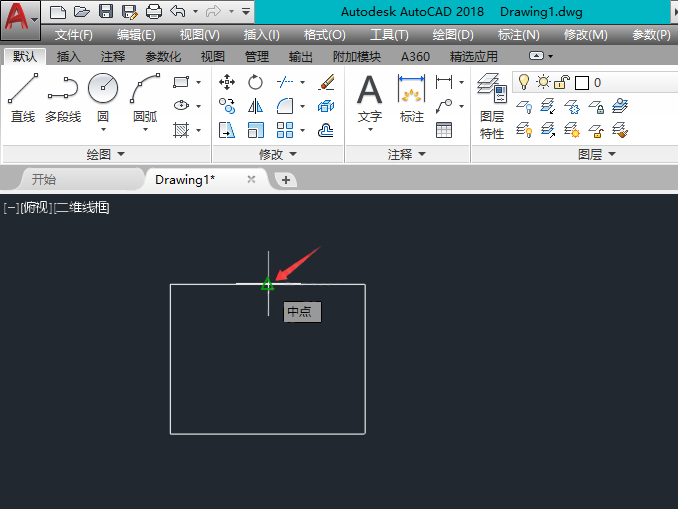Image resolution: width=678 pixels, height=509 pixels.
Task: Select the Multileader tool
Action: coord(444,106)
